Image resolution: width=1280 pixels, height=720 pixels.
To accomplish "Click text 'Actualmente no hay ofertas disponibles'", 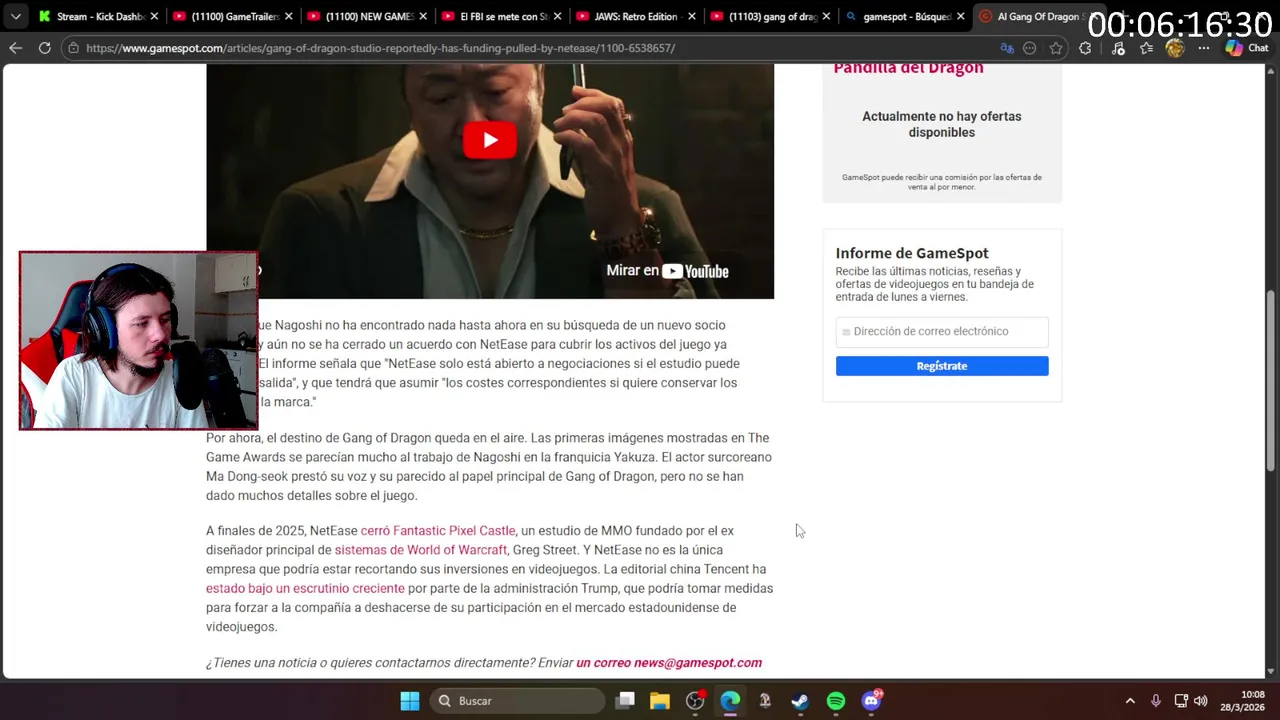I will [x=942, y=124].
